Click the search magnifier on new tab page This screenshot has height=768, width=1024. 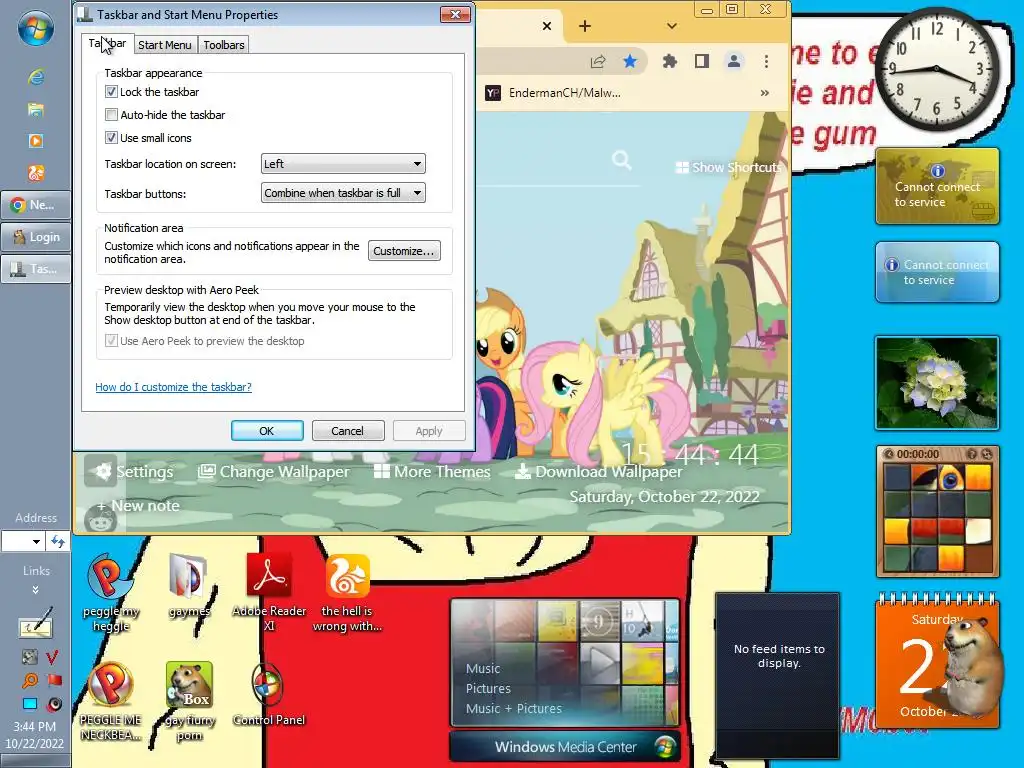tap(621, 160)
